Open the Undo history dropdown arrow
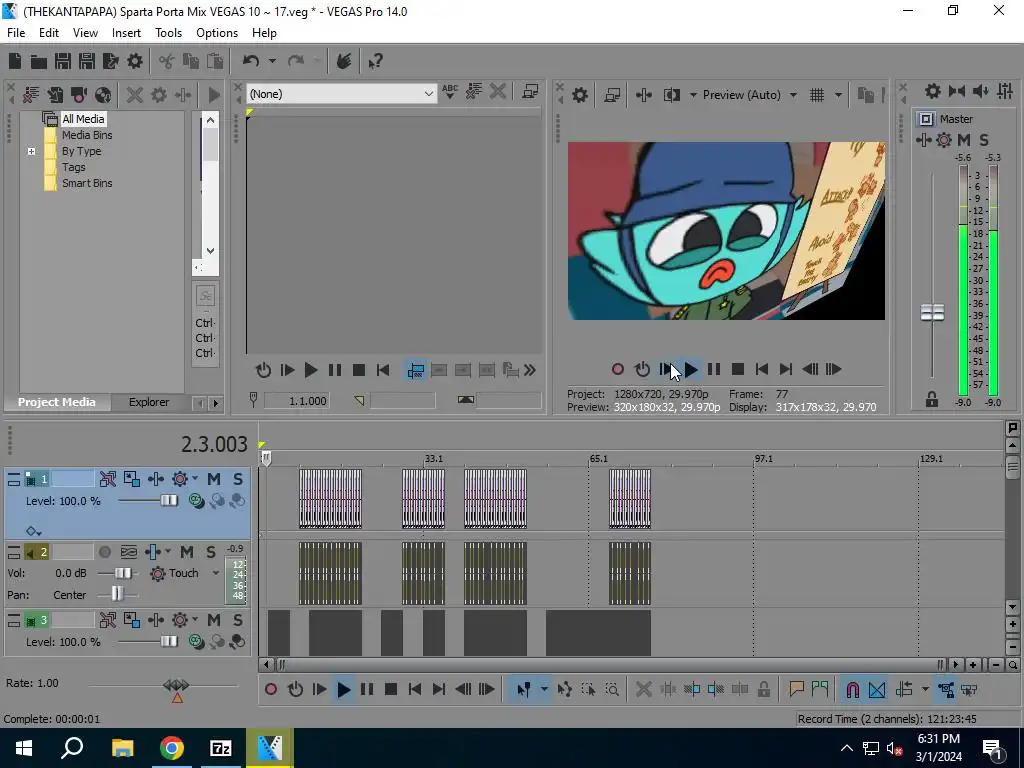1024x768 pixels. [272, 61]
